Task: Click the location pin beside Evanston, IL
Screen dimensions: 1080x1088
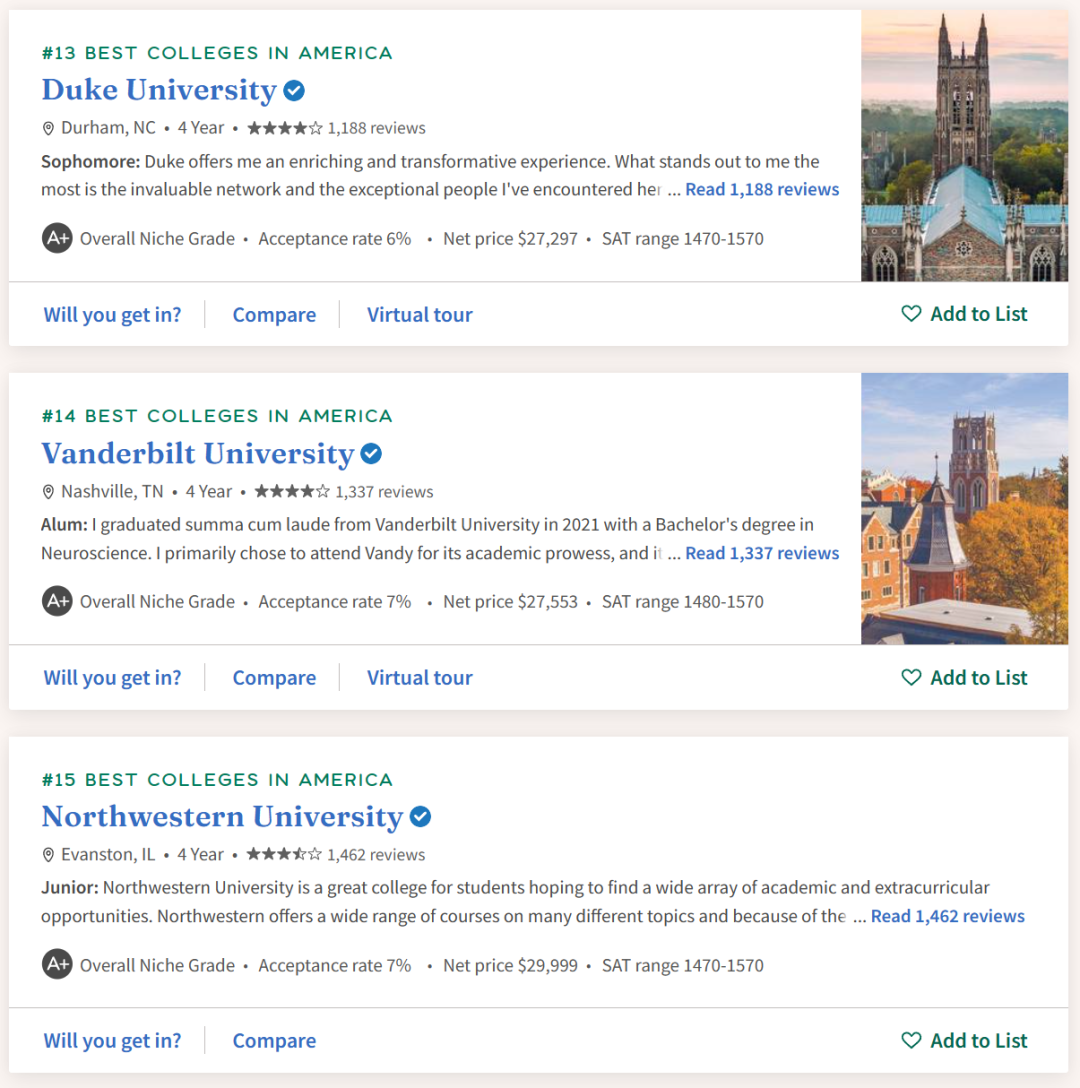Action: 48,855
